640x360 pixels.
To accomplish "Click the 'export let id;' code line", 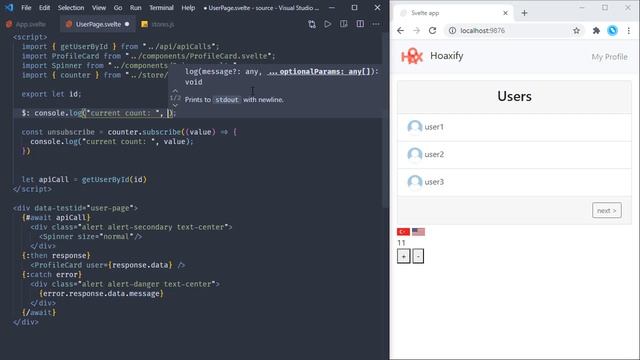I will (x=51, y=94).
